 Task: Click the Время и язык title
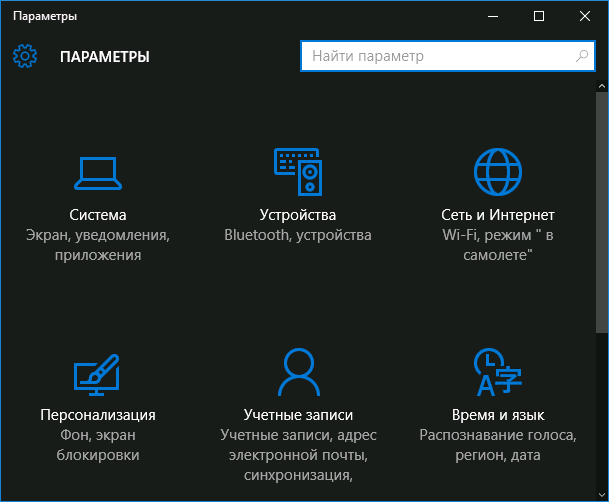[x=498, y=415]
